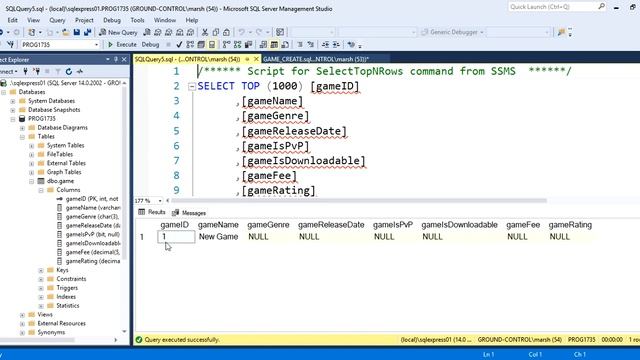The height and width of the screenshot is (360, 640).
Task: Click the Database Engine Query icon
Action: click(147, 32)
